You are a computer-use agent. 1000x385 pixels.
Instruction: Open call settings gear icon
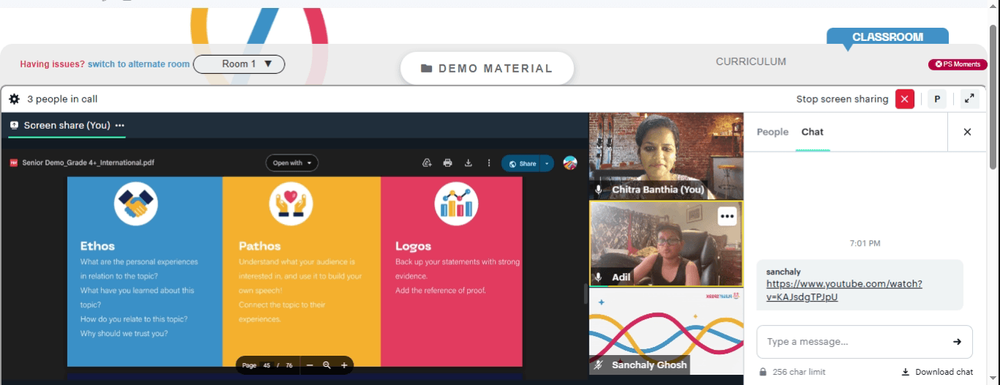click(x=14, y=99)
